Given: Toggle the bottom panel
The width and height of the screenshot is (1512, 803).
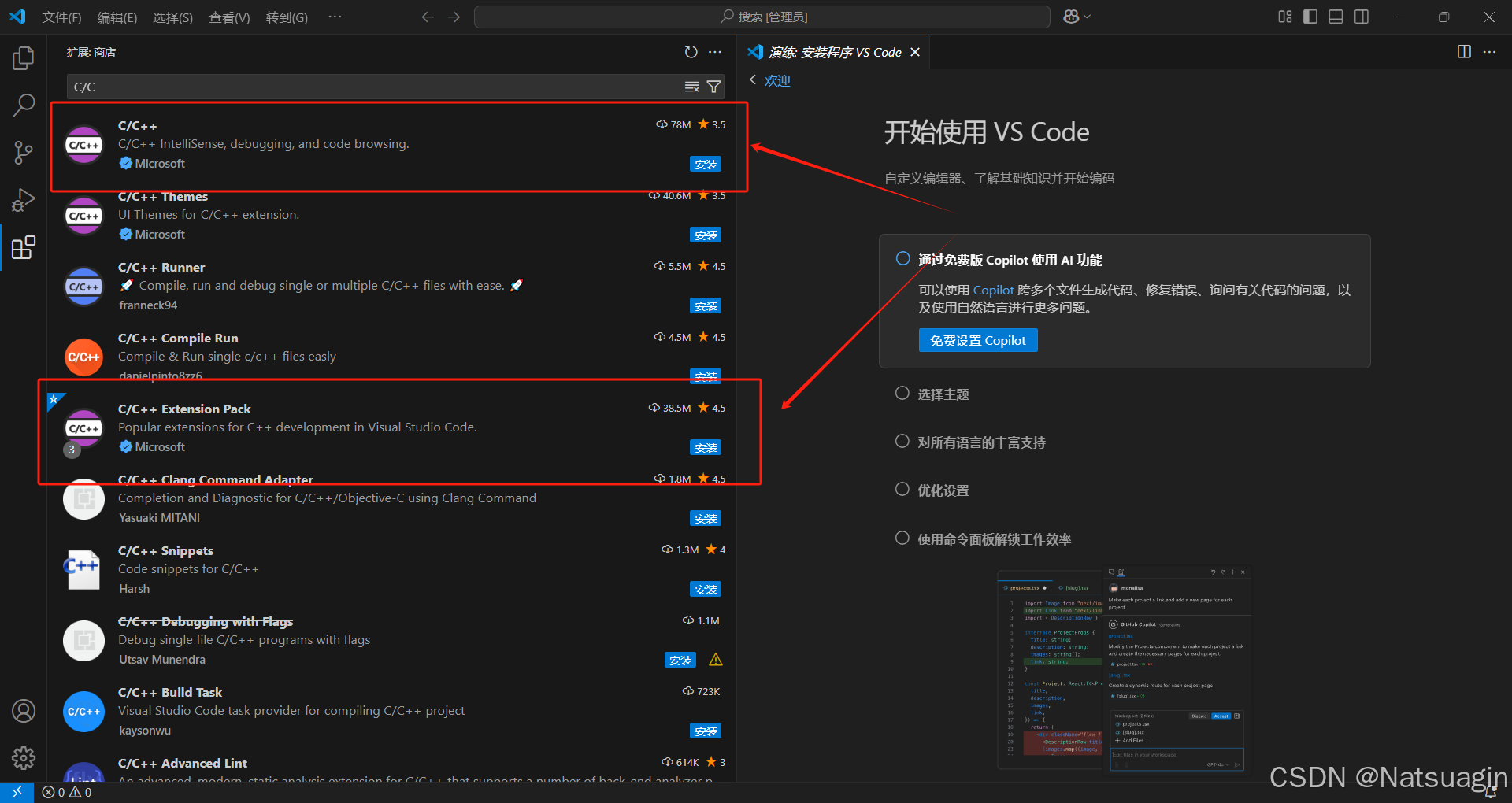Looking at the screenshot, I should [x=1336, y=17].
